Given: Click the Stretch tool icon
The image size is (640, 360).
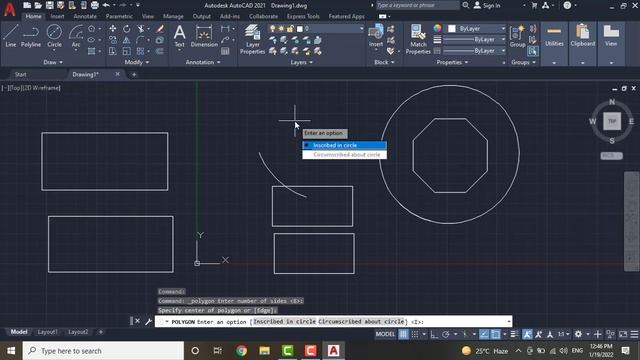Looking at the screenshot, I should click(113, 51).
